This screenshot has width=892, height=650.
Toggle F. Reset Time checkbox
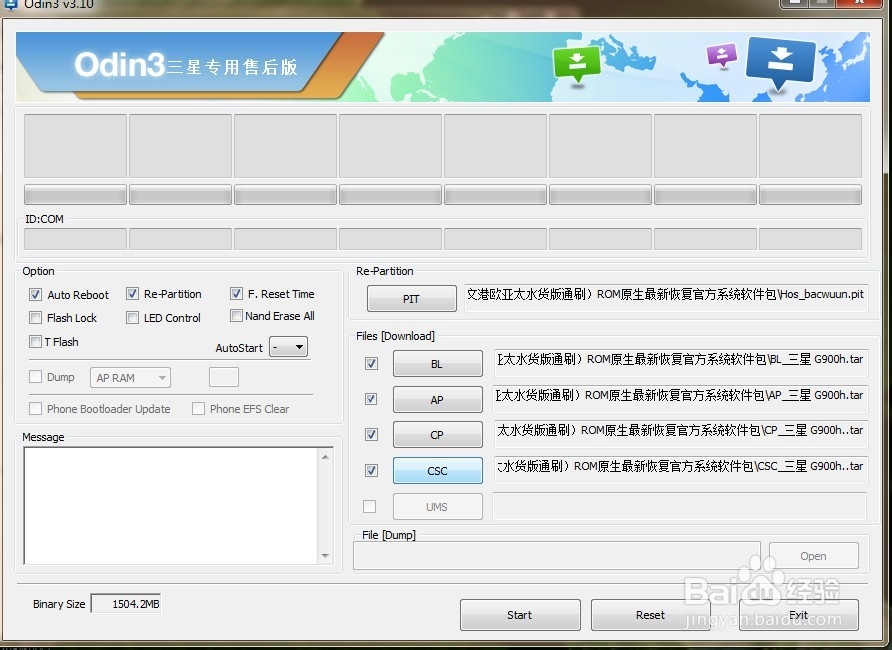tap(236, 294)
